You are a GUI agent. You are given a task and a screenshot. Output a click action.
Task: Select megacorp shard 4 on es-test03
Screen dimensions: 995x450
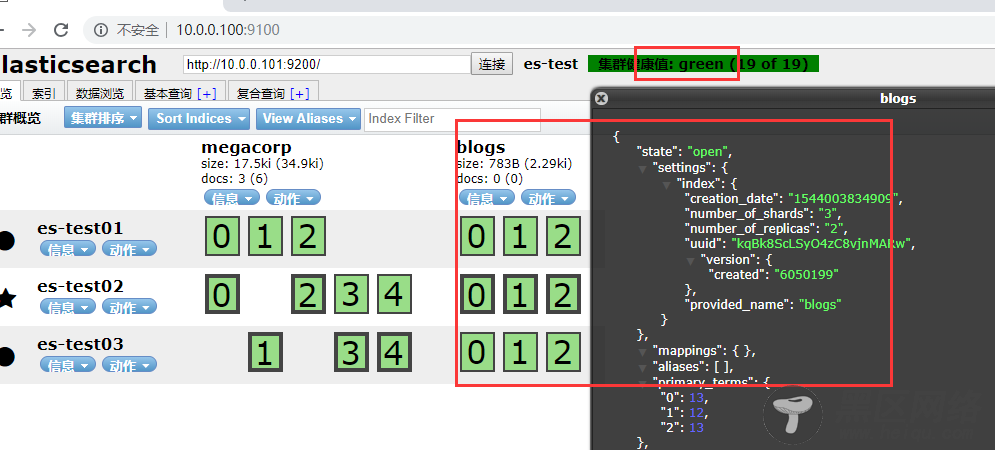[x=395, y=352]
